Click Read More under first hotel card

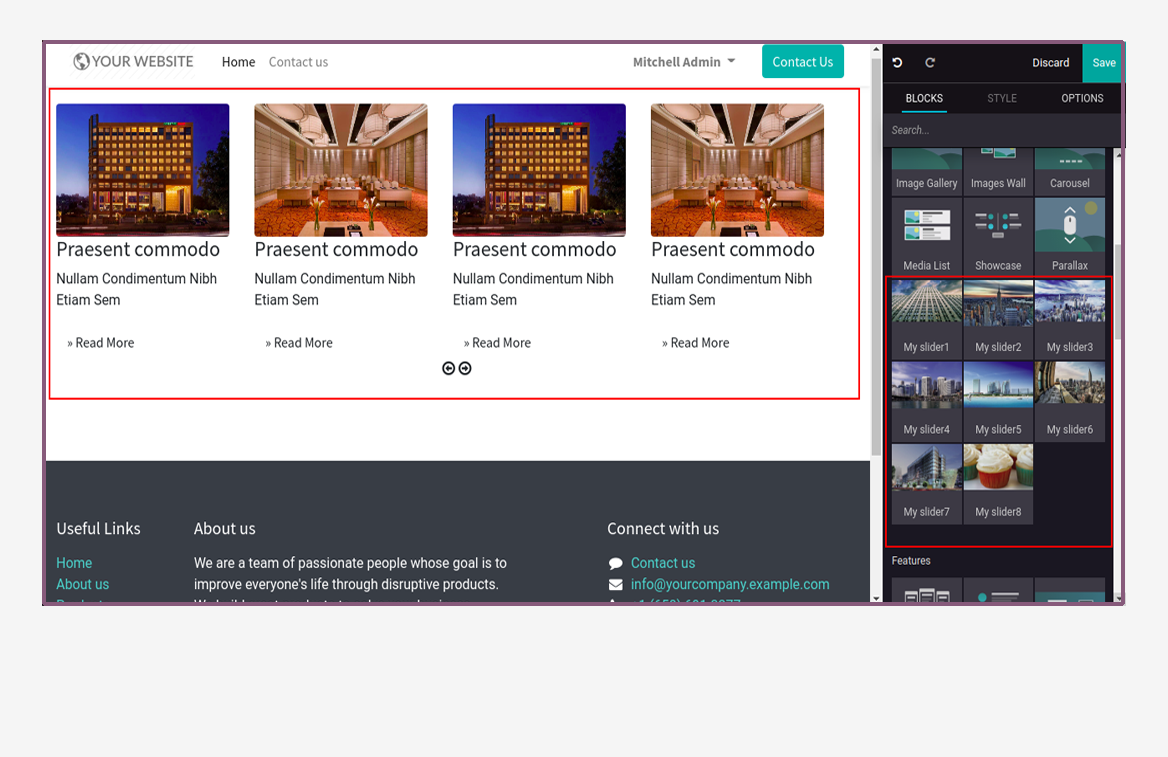(101, 343)
